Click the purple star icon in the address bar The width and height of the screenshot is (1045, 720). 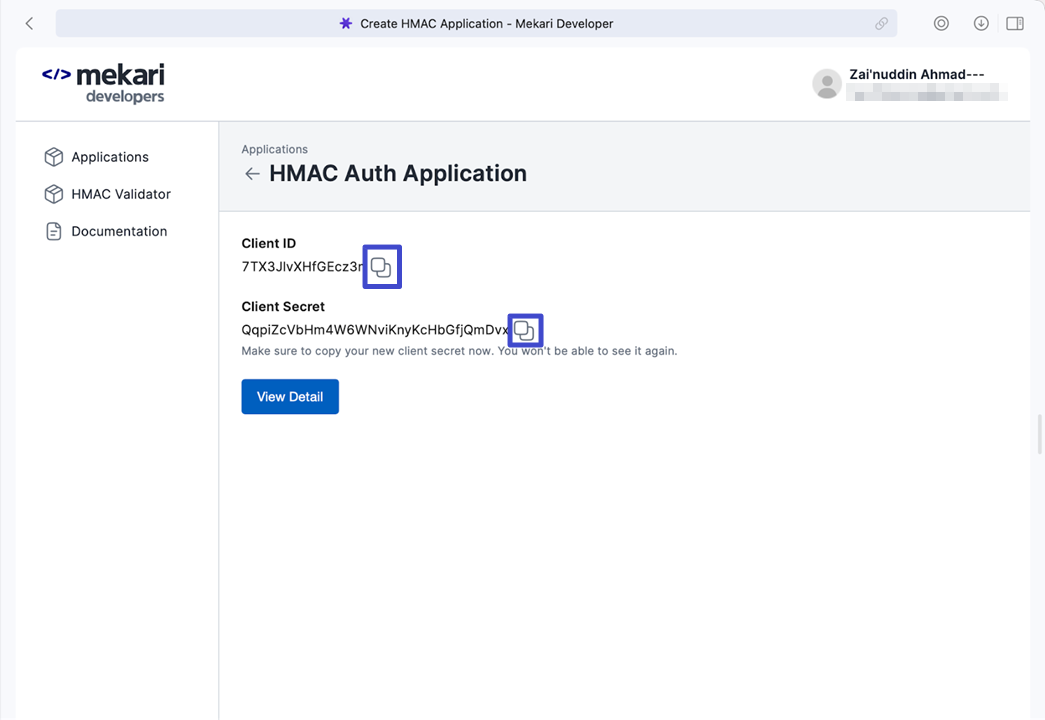tap(346, 24)
